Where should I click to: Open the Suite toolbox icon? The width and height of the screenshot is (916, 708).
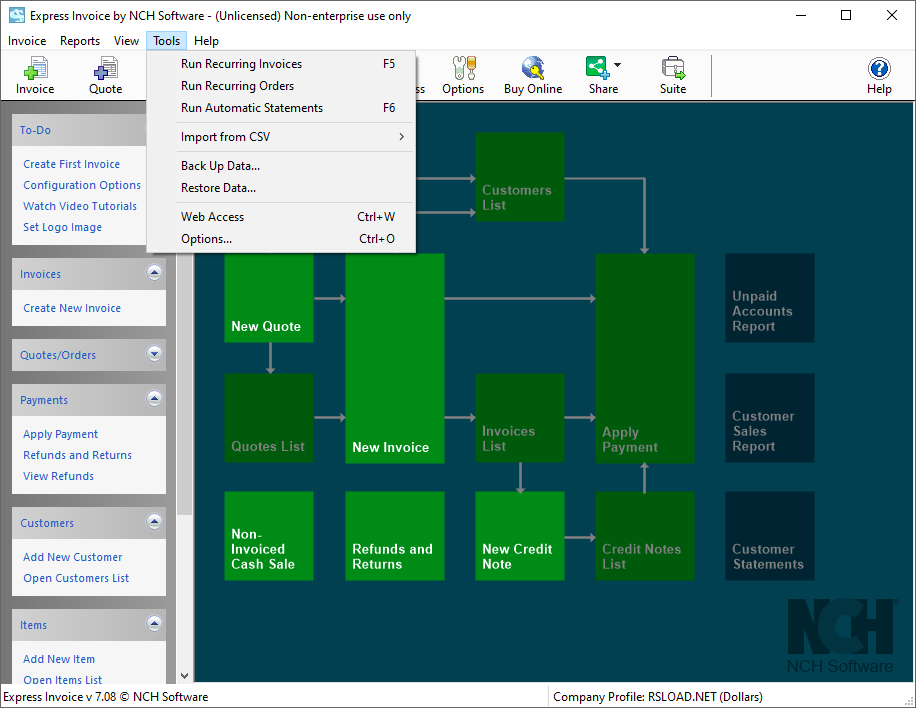673,69
